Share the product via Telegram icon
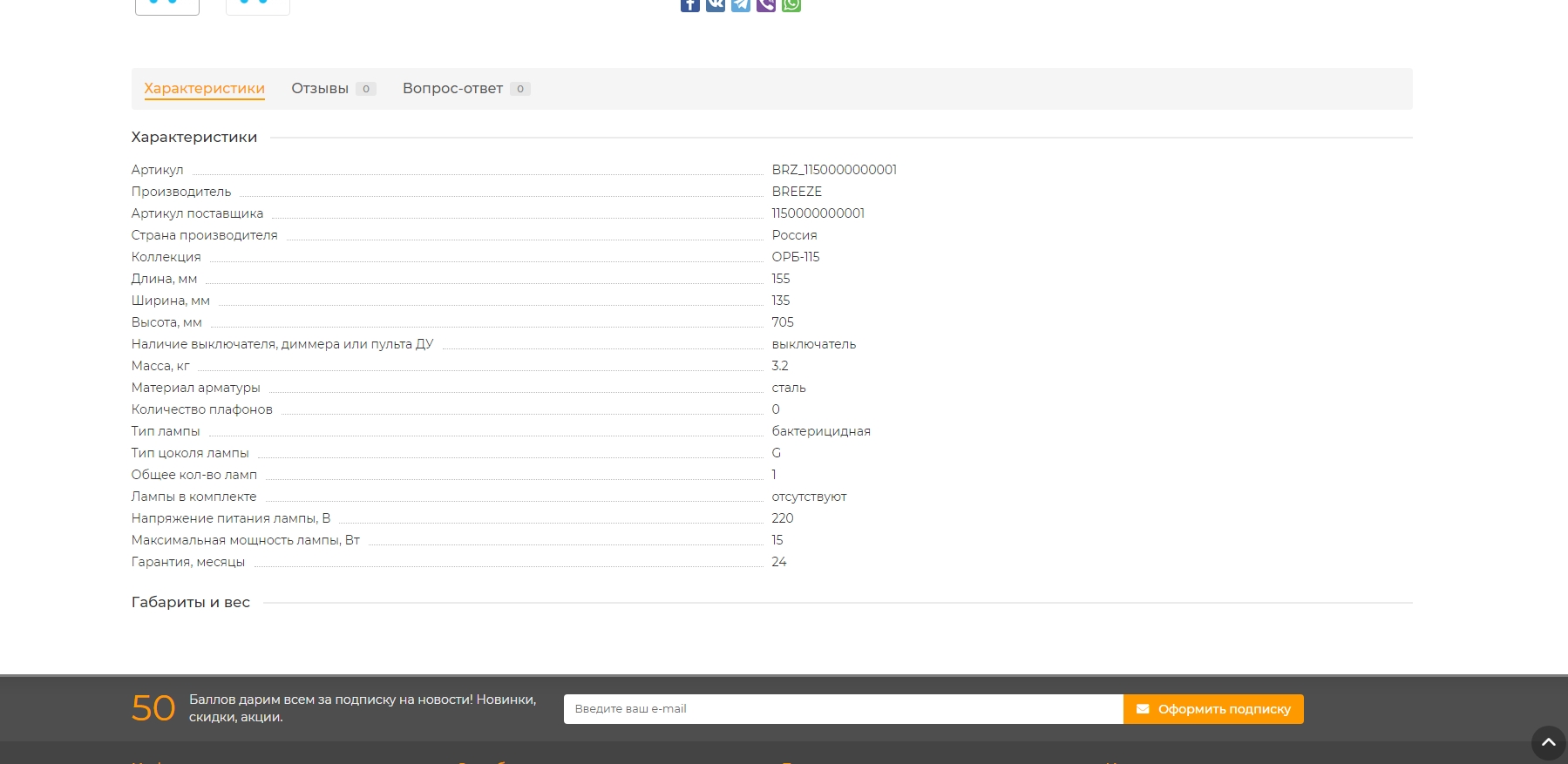Screen dimensions: 1568x764 [x=740, y=4]
